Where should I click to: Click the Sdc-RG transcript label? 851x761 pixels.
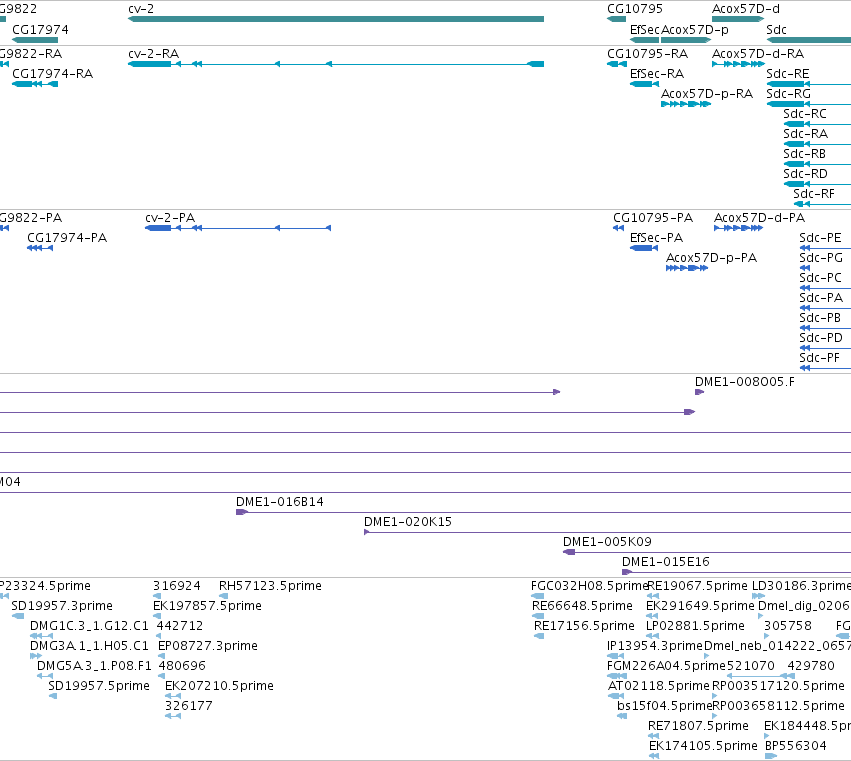[788, 94]
